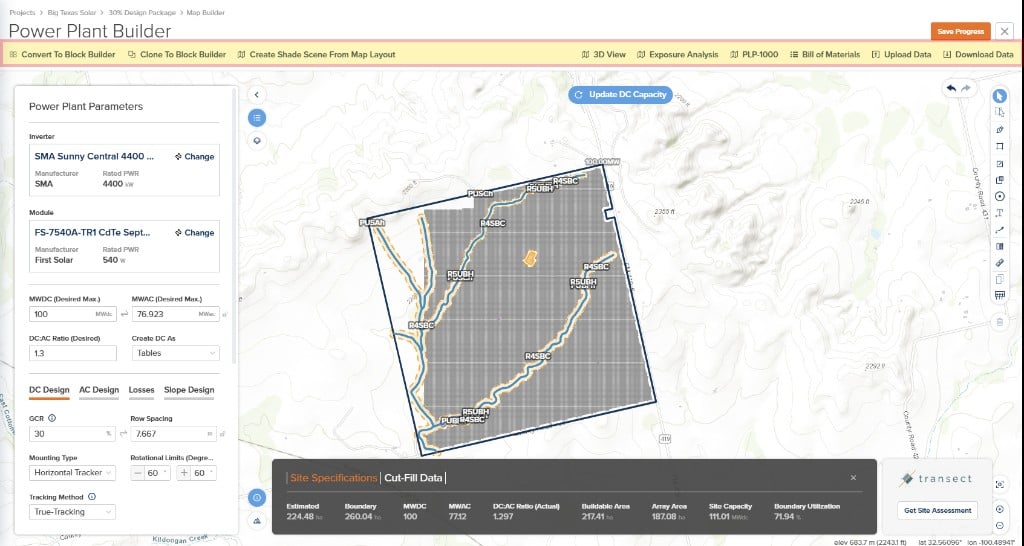Click Upload Data

(x=901, y=55)
